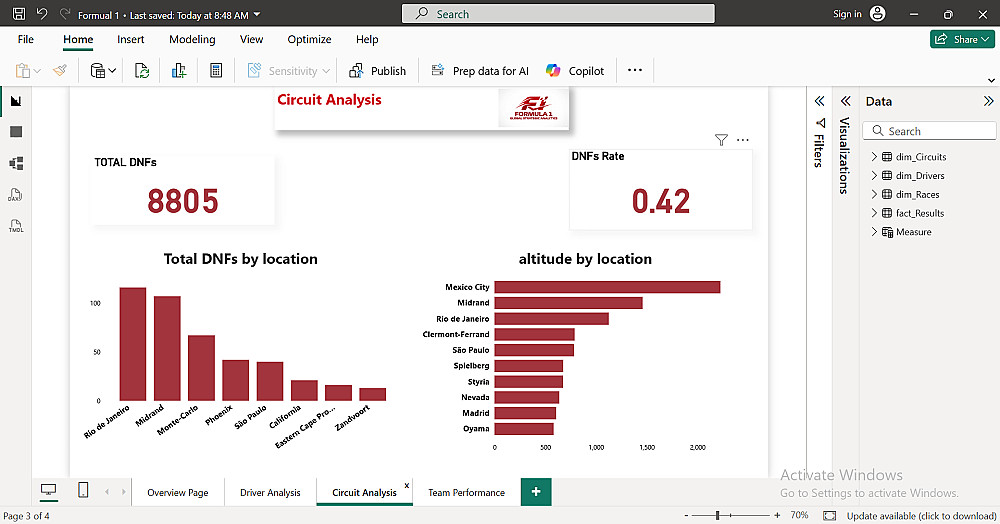Open the Get data dropdown arrow
1000x524 pixels.
[112, 71]
